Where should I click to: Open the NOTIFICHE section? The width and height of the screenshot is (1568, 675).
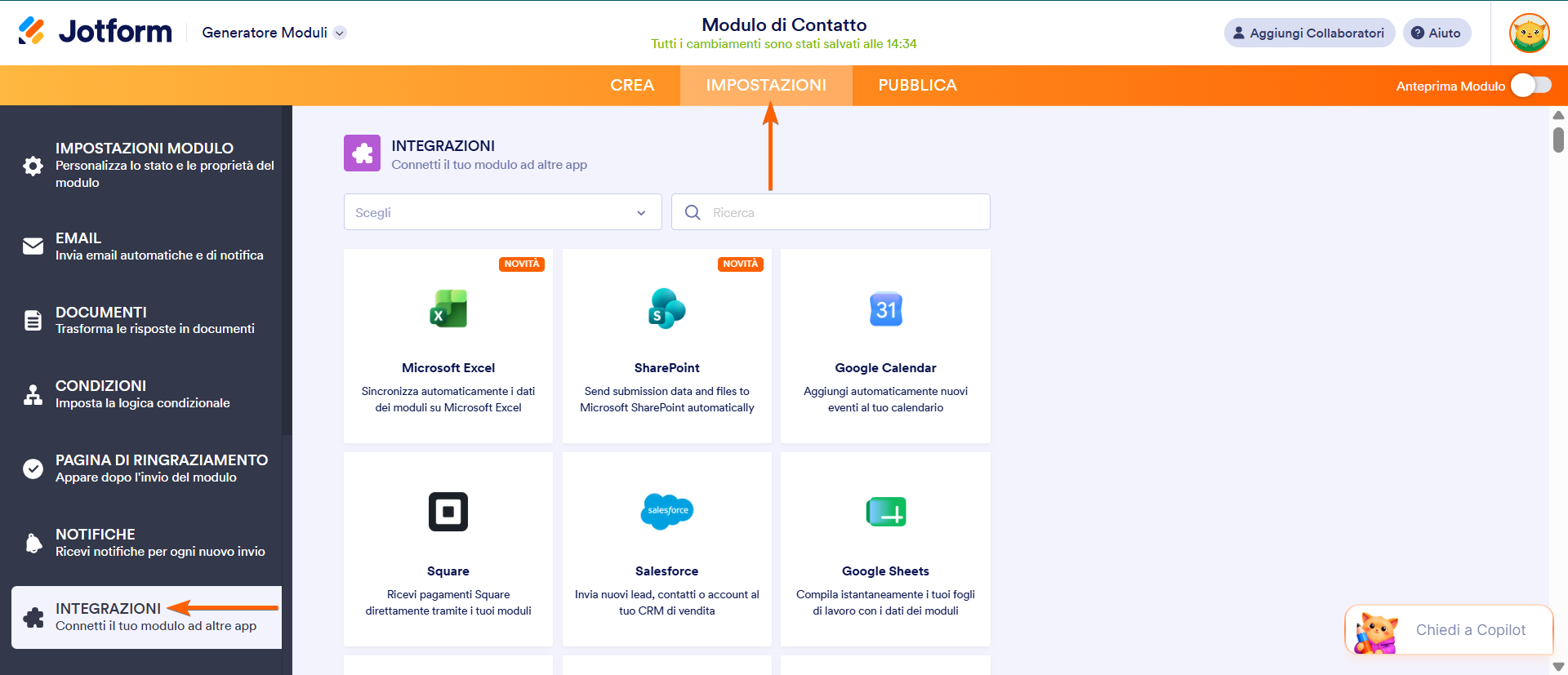[147, 543]
